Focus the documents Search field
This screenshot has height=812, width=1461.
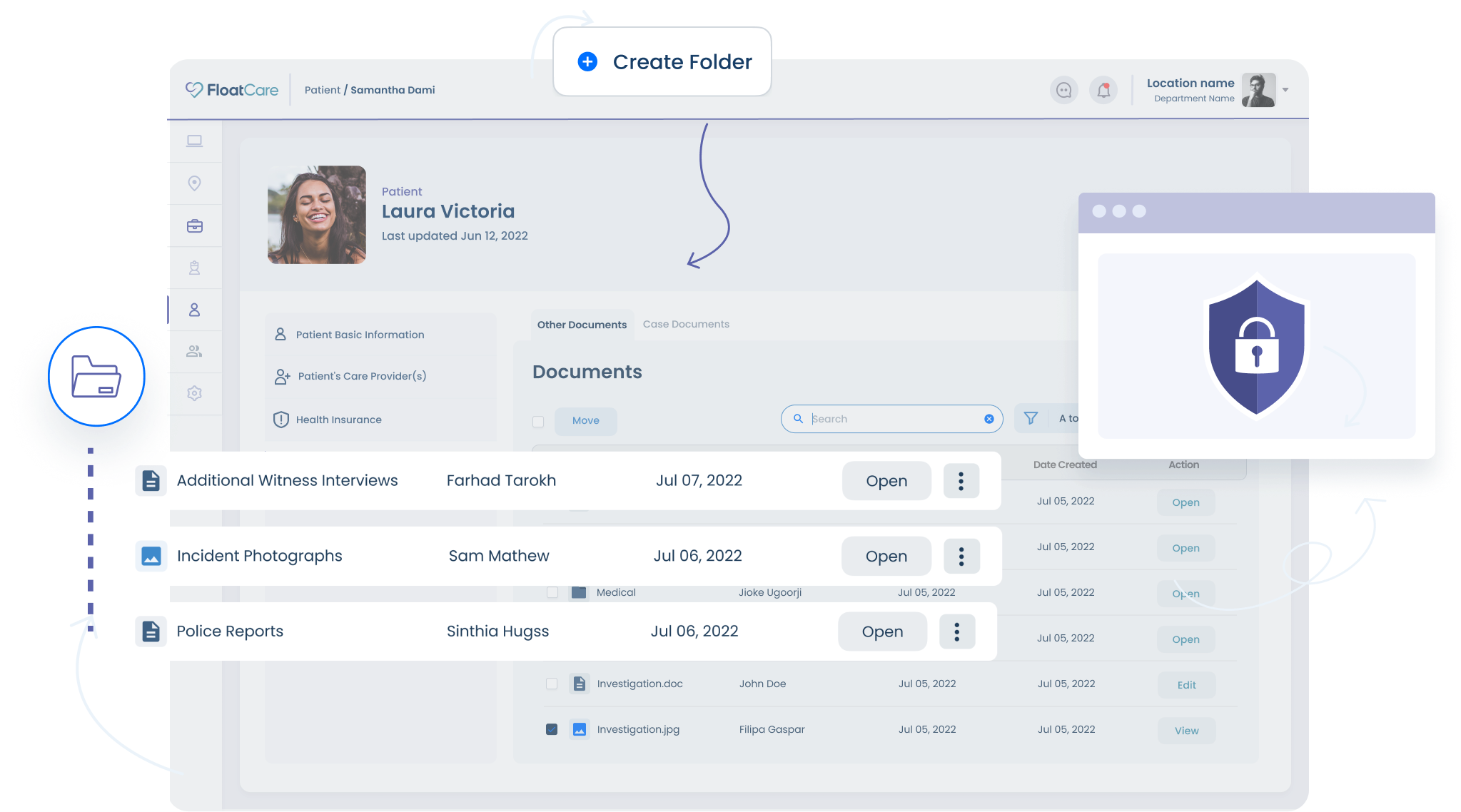pos(891,419)
